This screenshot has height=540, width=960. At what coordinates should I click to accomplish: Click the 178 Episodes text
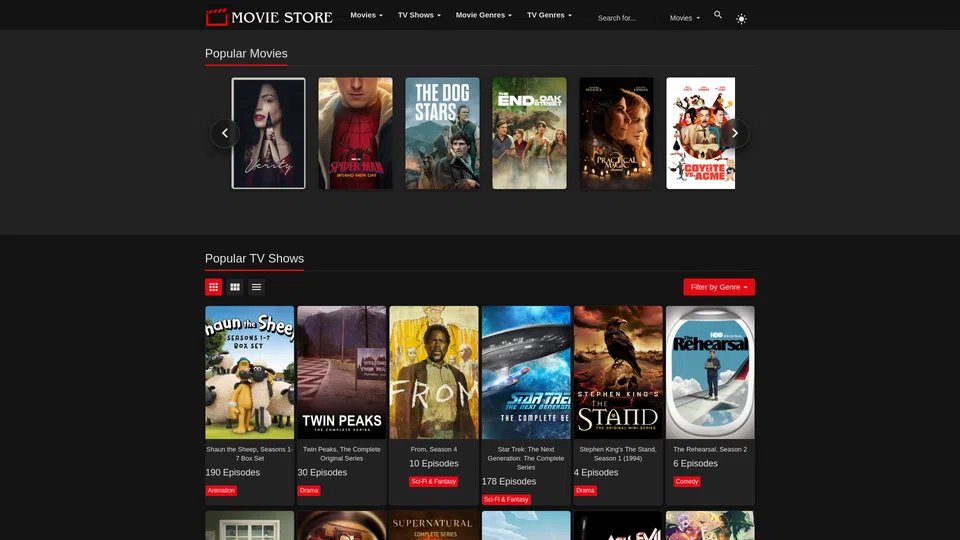pyautogui.click(x=509, y=482)
